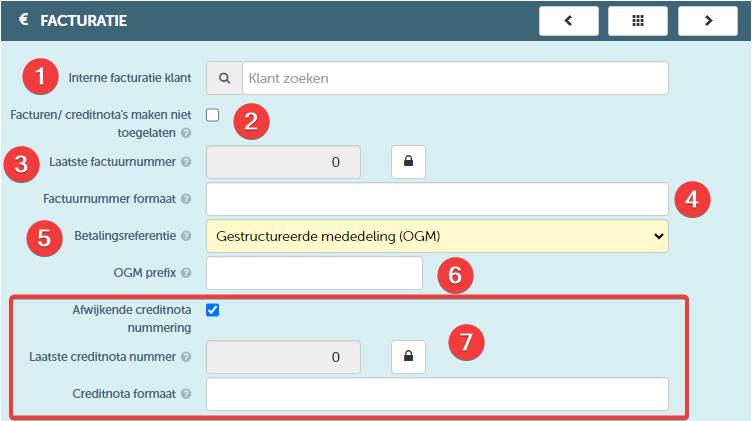The height and width of the screenshot is (421, 752).
Task: Click the OGM prefix text field
Action: click(315, 273)
